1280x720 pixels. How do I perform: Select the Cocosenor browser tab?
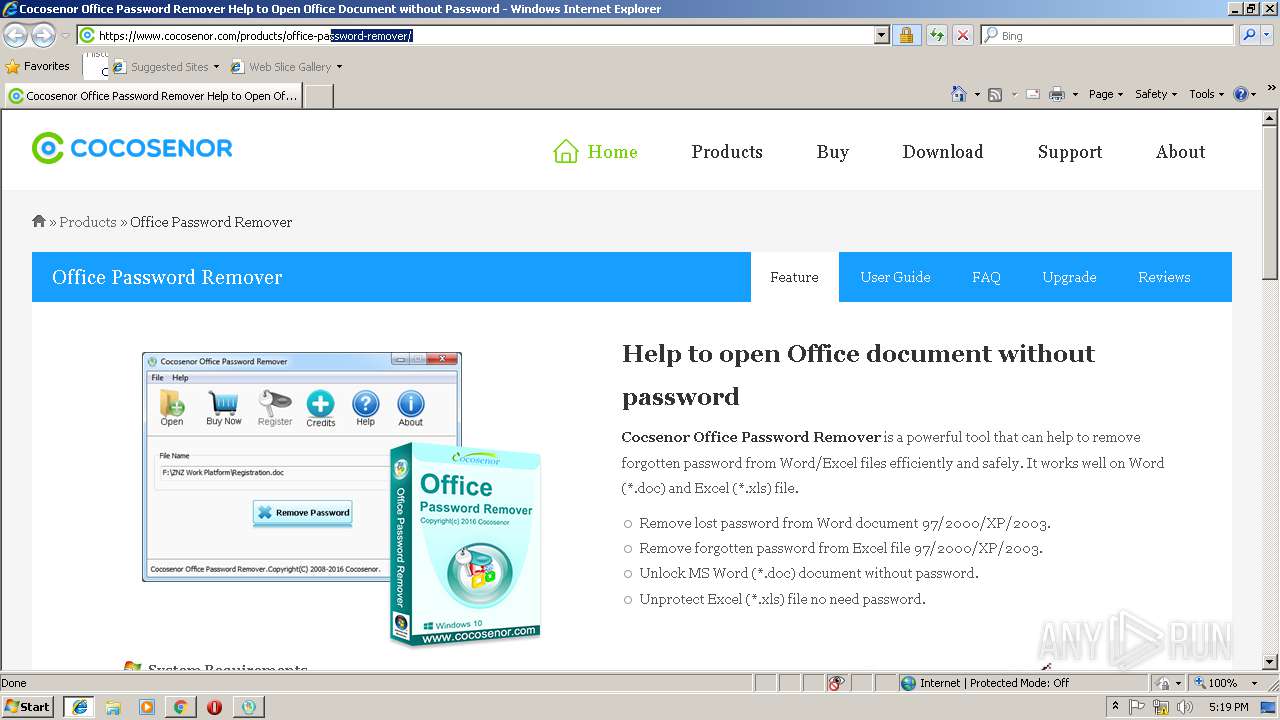(153, 96)
